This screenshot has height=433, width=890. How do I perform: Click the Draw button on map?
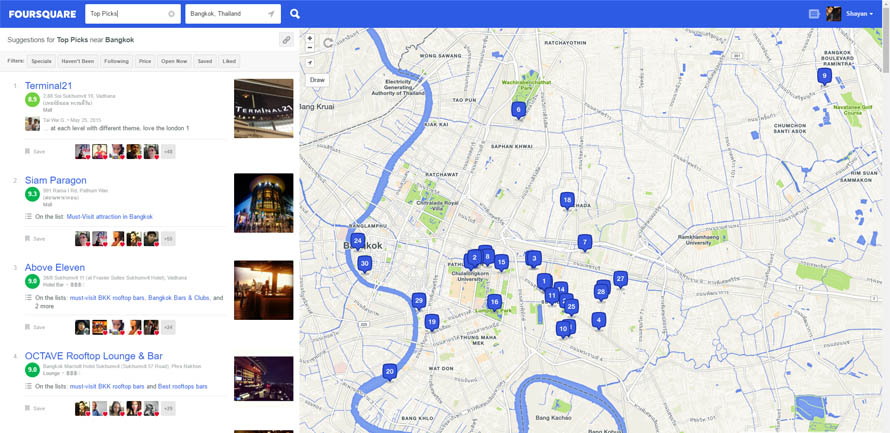click(317, 80)
